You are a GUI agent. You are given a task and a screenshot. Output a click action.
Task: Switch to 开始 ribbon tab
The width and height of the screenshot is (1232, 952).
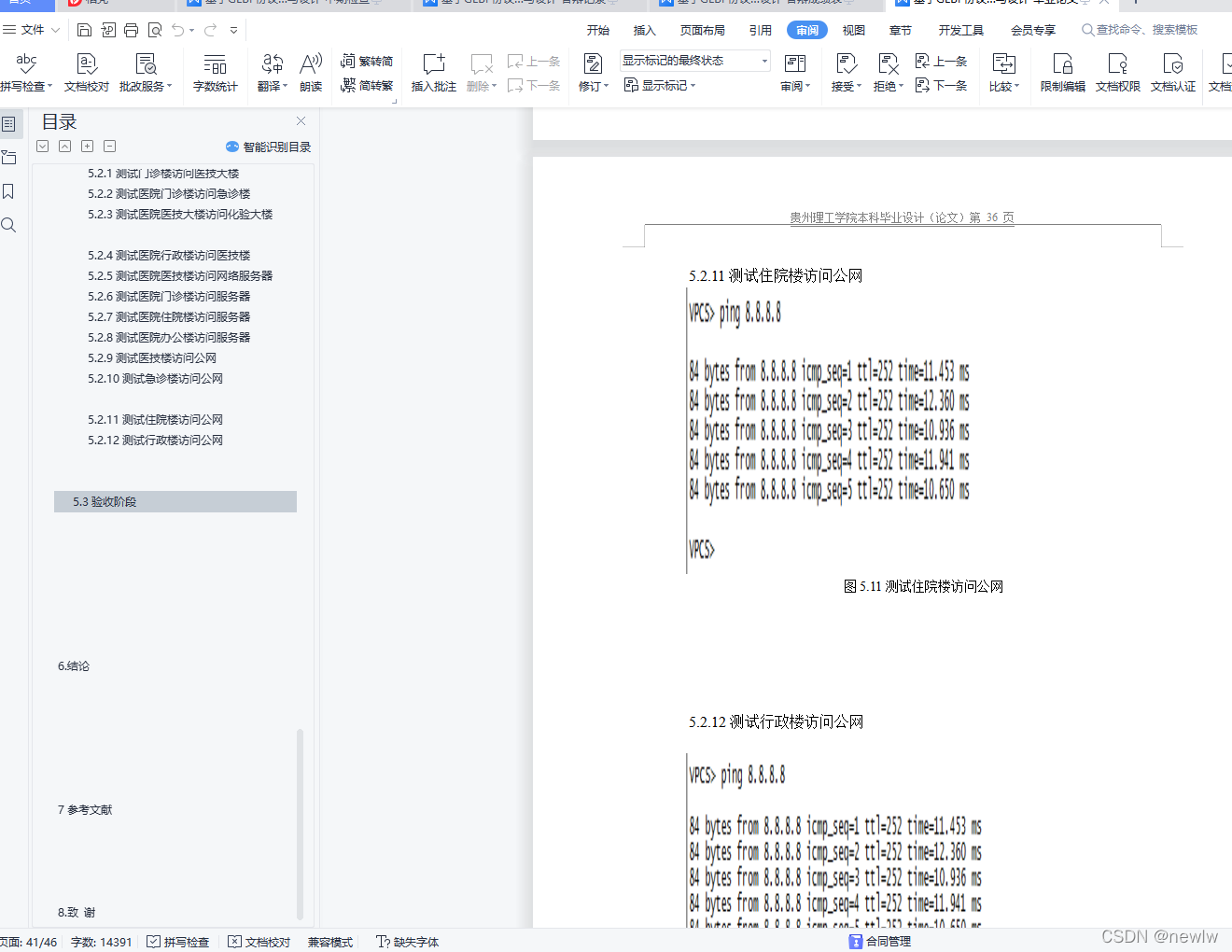point(598,30)
